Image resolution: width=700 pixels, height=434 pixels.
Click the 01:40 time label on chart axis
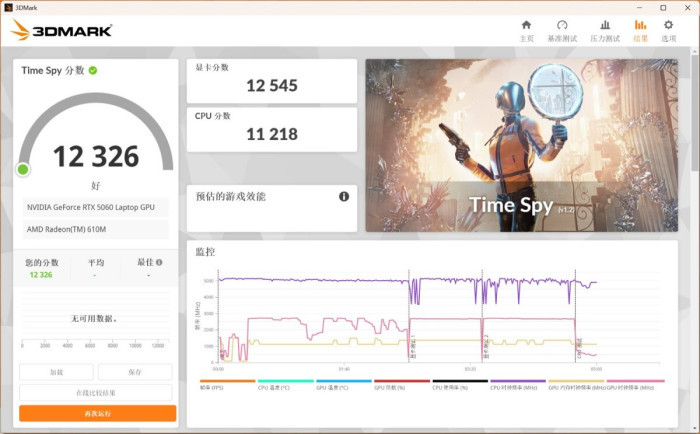[344, 369]
